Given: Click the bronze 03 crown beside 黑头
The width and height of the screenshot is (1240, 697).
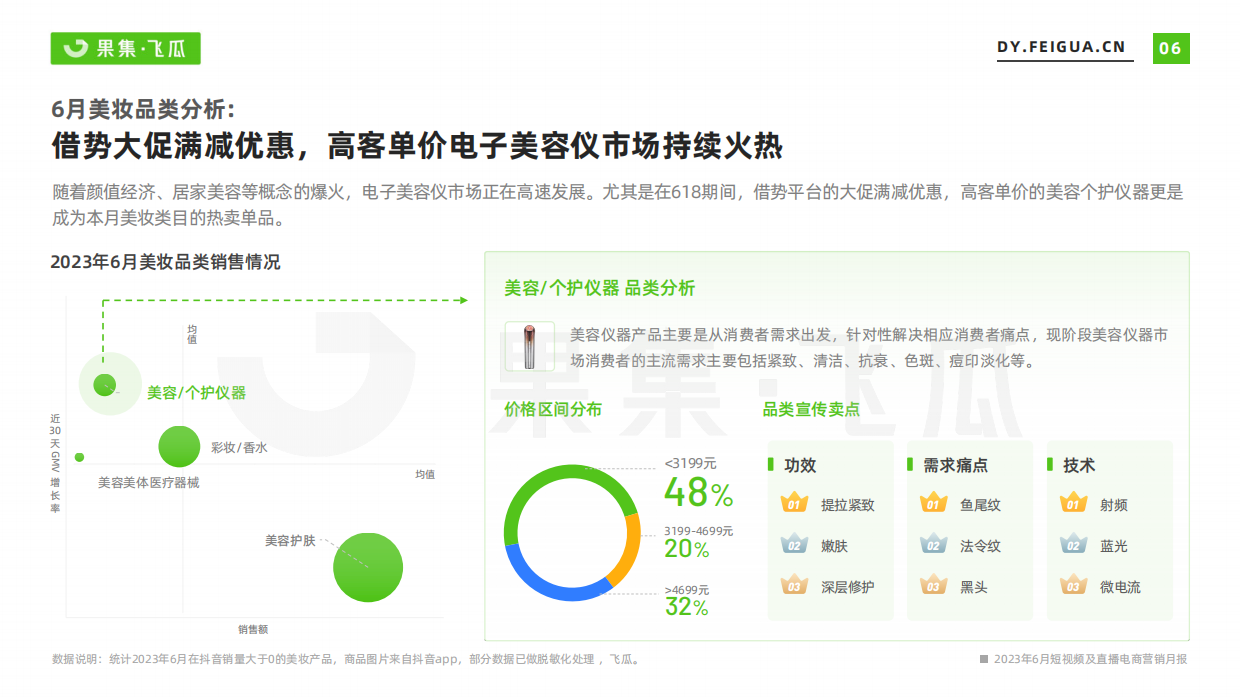Looking at the screenshot, I should click(933, 586).
